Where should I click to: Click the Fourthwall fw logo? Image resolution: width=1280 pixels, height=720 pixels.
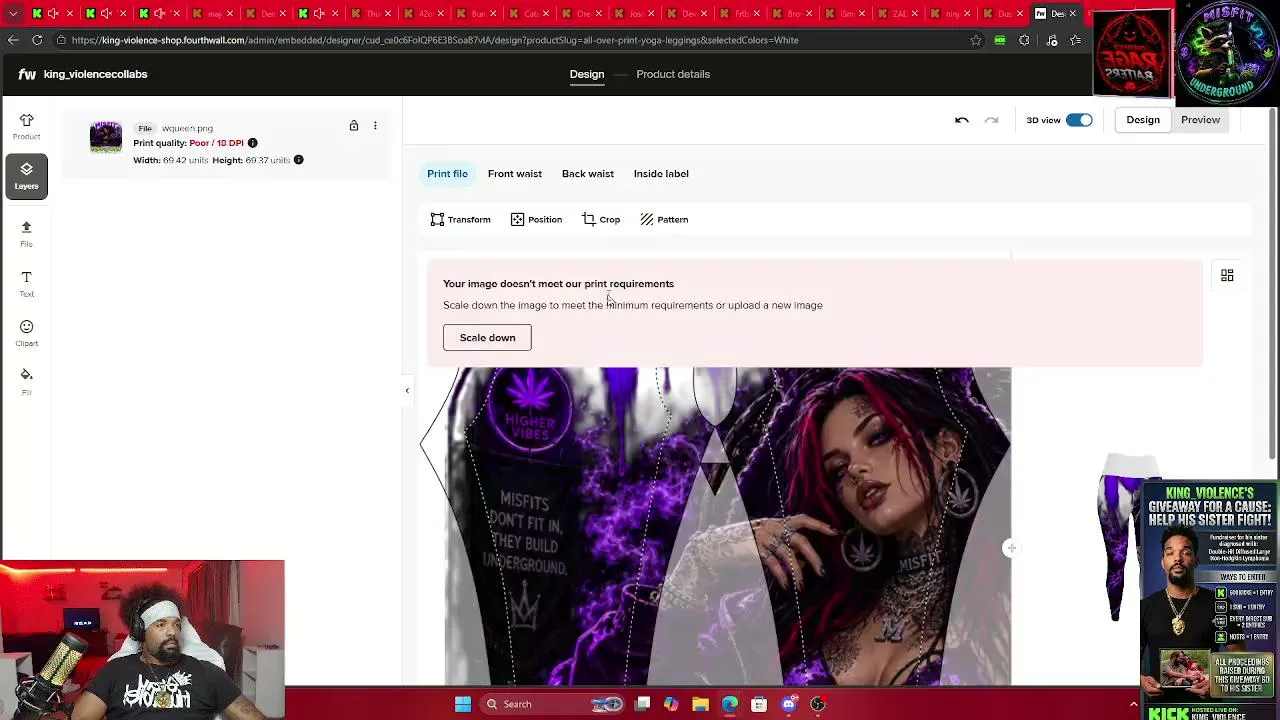[27, 74]
